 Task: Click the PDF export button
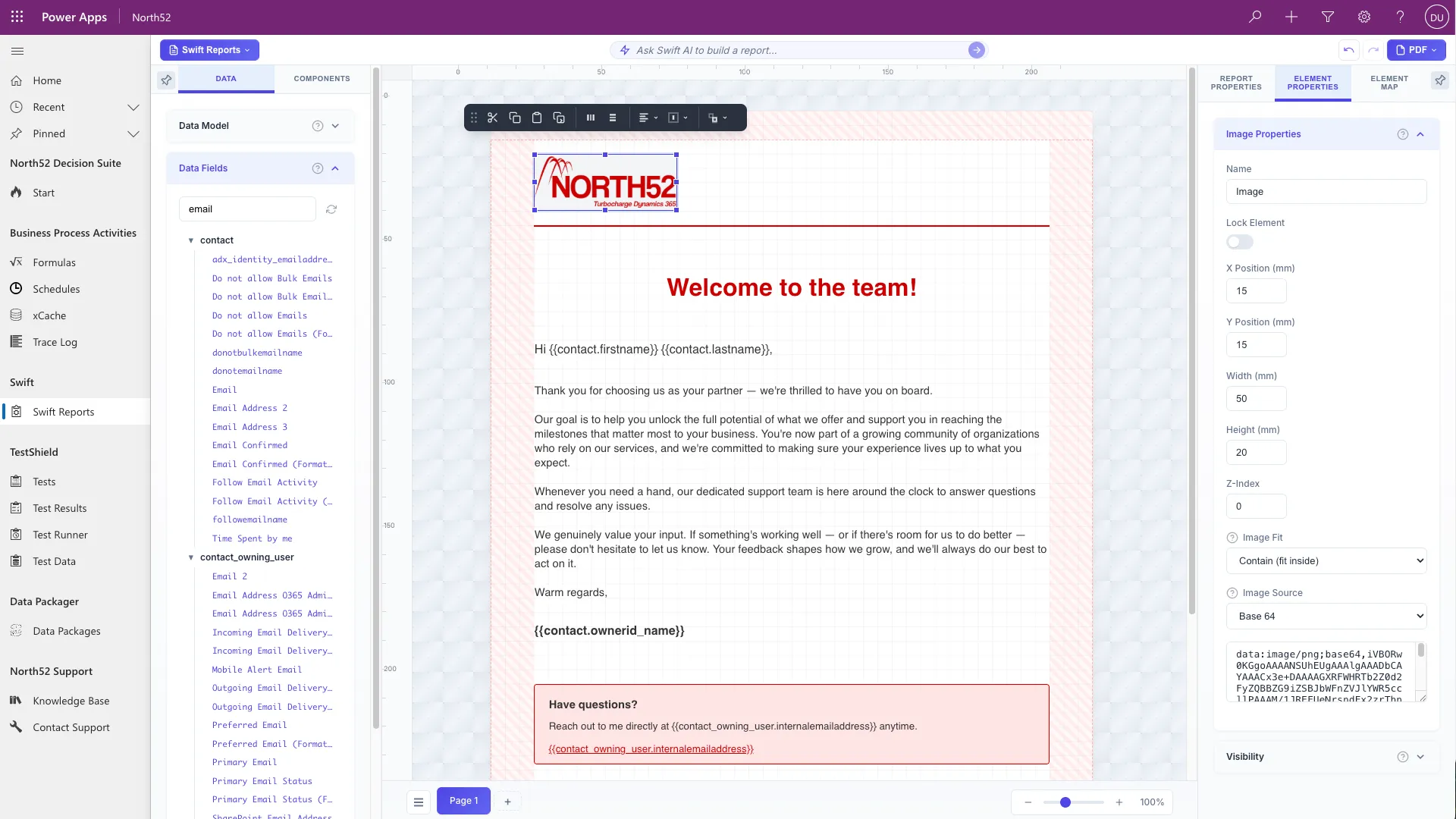[1417, 50]
